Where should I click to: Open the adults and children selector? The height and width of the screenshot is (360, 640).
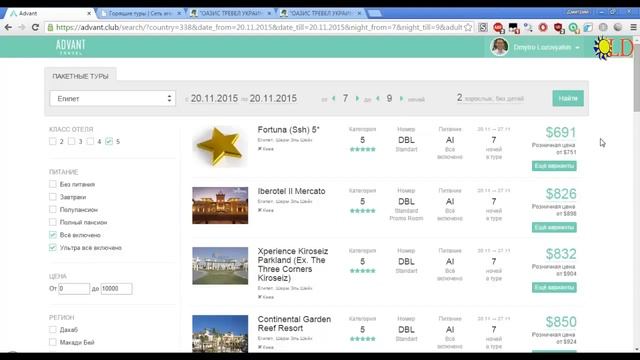tap(490, 98)
